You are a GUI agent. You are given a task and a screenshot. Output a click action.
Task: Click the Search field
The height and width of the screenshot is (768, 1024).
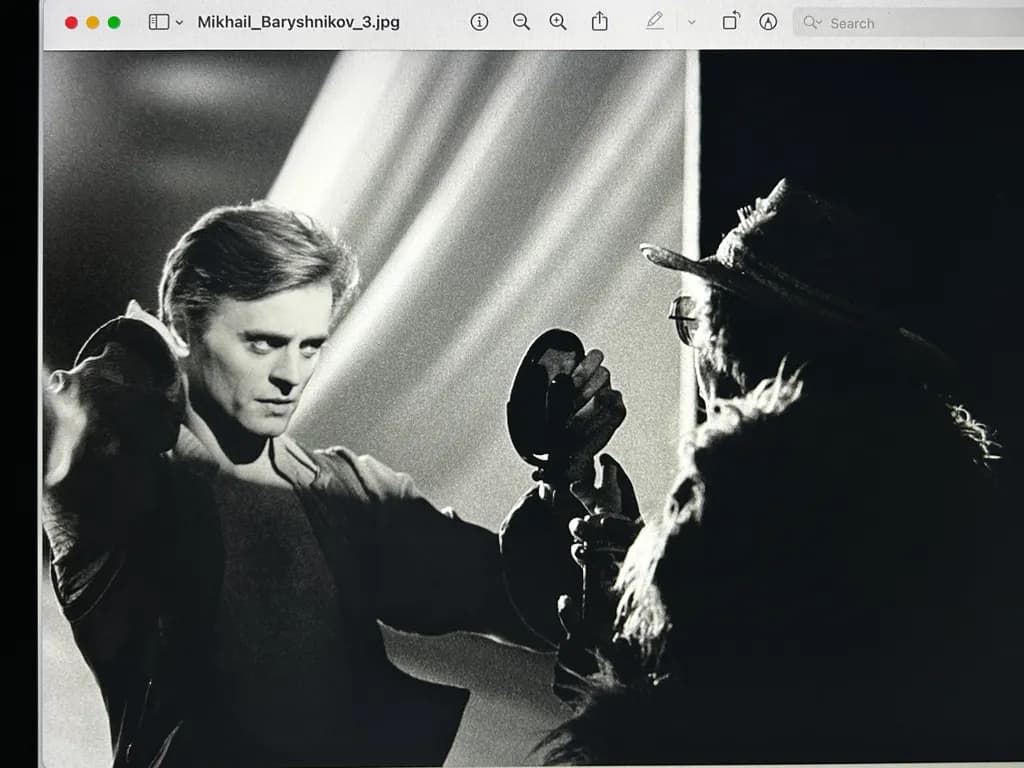[x=909, y=23]
